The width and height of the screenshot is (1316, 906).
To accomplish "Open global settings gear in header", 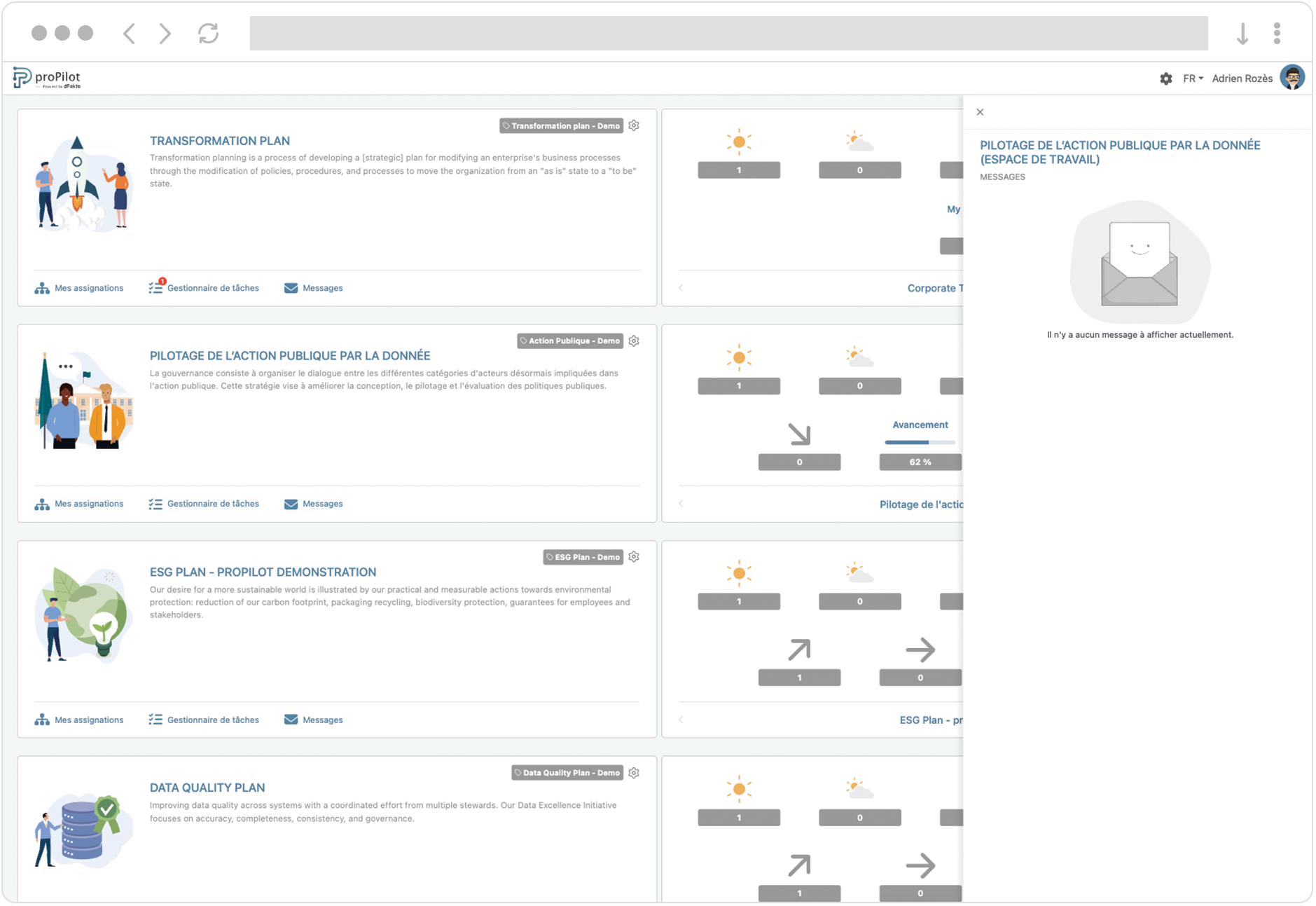I will pos(1165,78).
